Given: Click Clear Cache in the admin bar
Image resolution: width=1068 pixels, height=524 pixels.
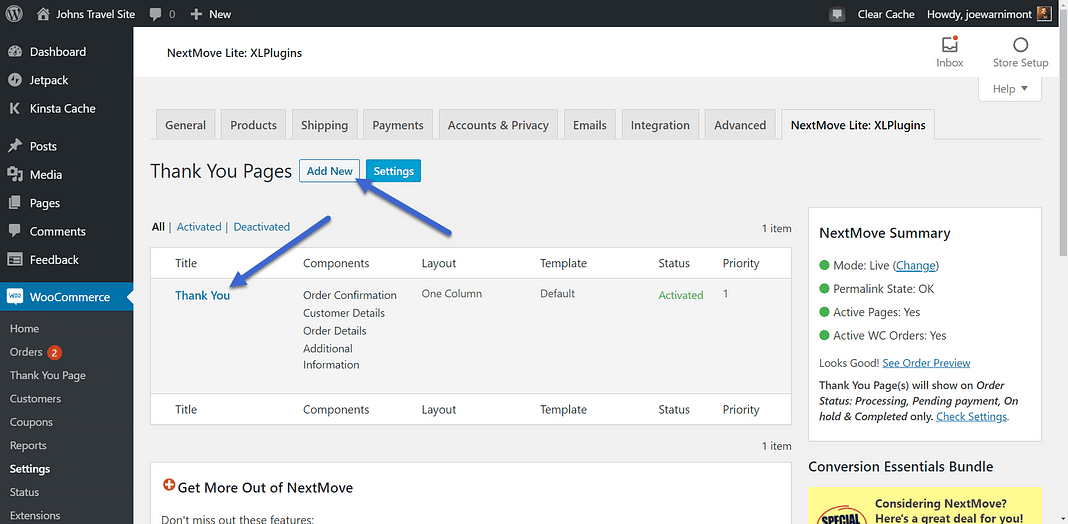Looking at the screenshot, I should [x=886, y=14].
